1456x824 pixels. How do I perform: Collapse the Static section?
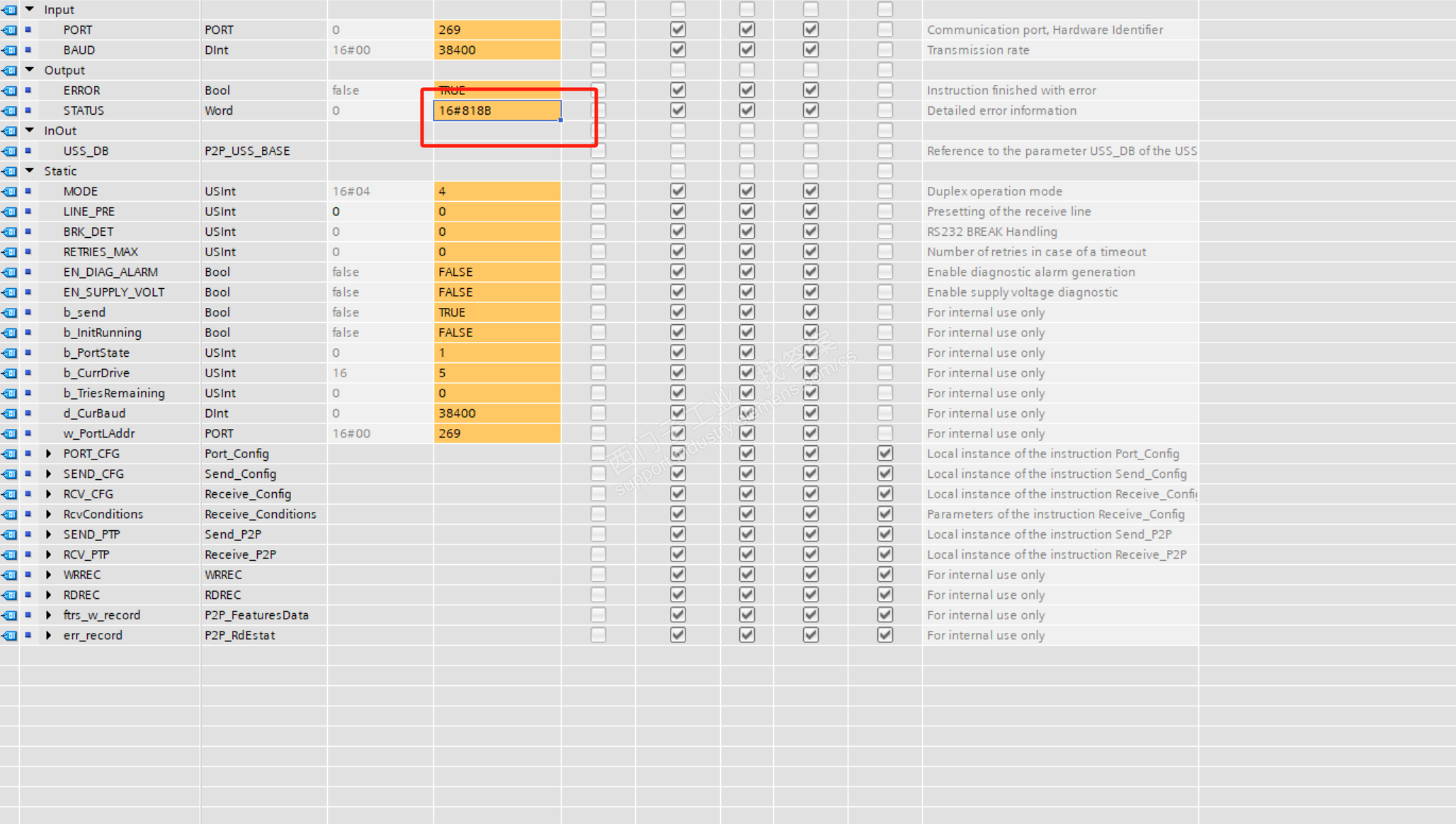pos(30,171)
